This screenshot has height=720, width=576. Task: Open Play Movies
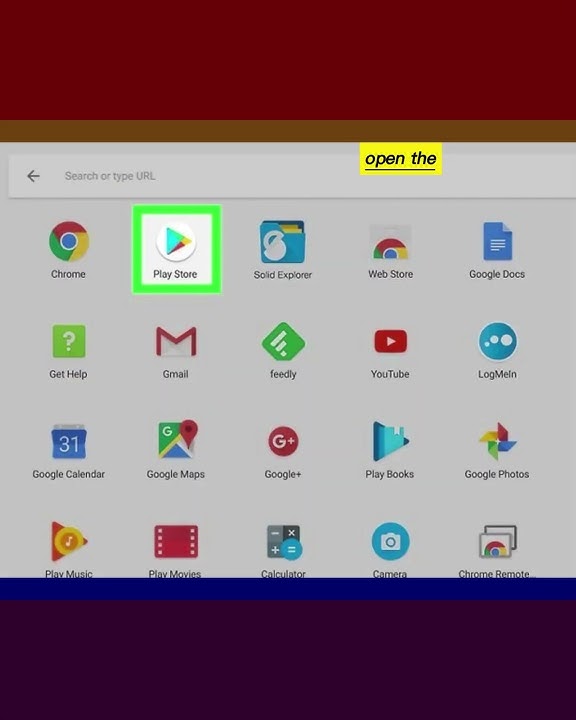pos(176,541)
